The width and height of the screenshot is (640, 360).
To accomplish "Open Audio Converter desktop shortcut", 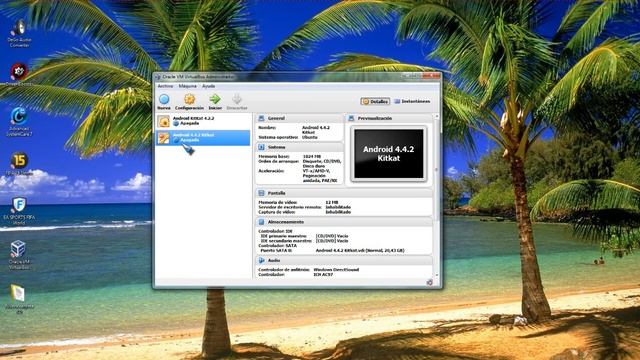I will pyautogui.click(x=19, y=33).
